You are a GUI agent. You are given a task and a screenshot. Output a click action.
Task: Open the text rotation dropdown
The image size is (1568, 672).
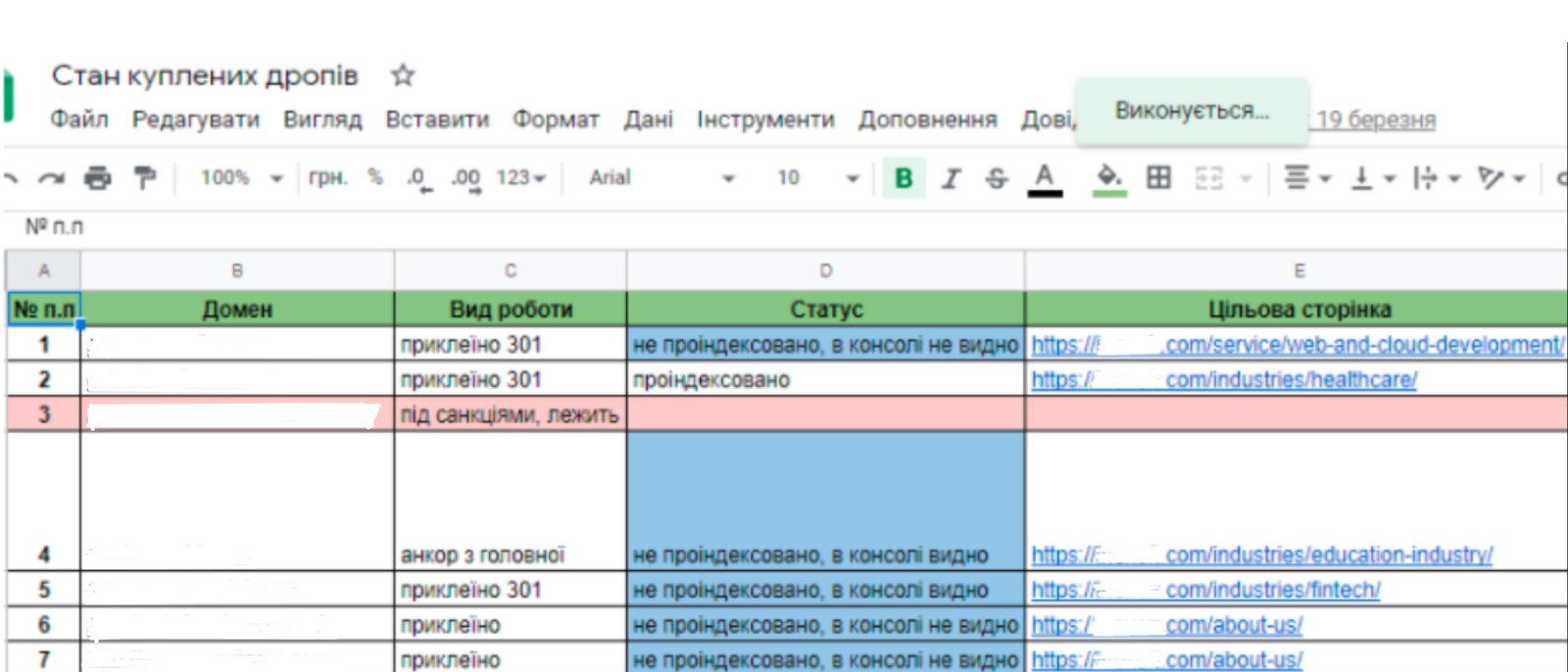[x=1501, y=178]
